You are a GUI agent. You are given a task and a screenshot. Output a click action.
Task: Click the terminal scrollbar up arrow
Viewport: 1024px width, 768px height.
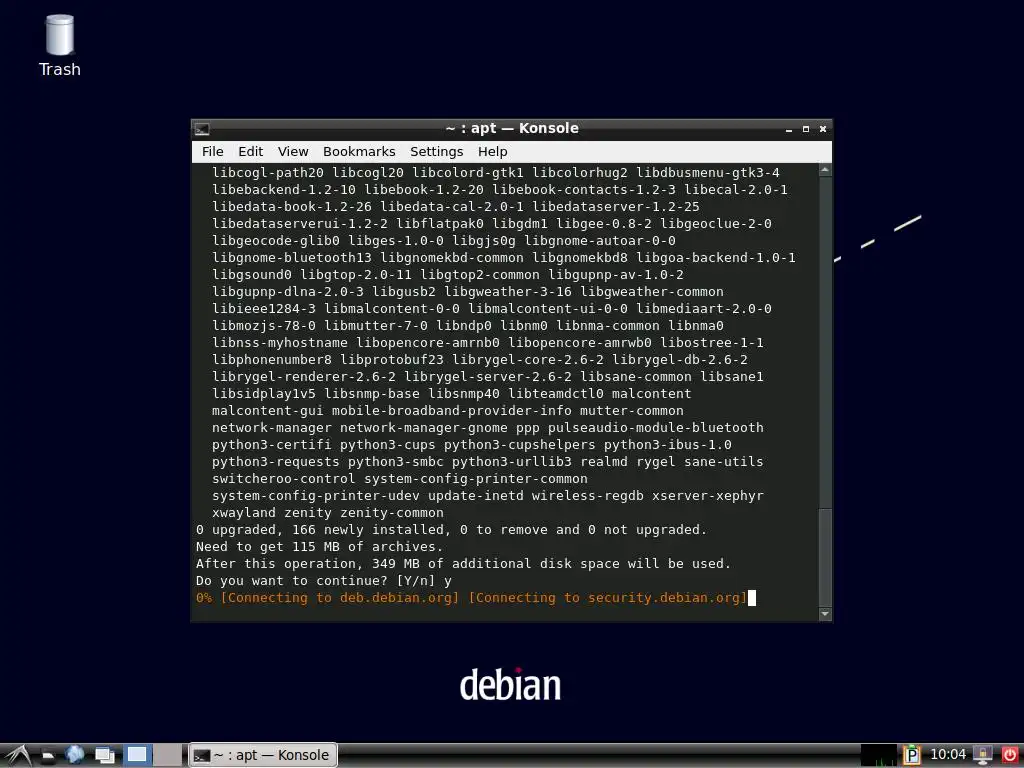825,170
